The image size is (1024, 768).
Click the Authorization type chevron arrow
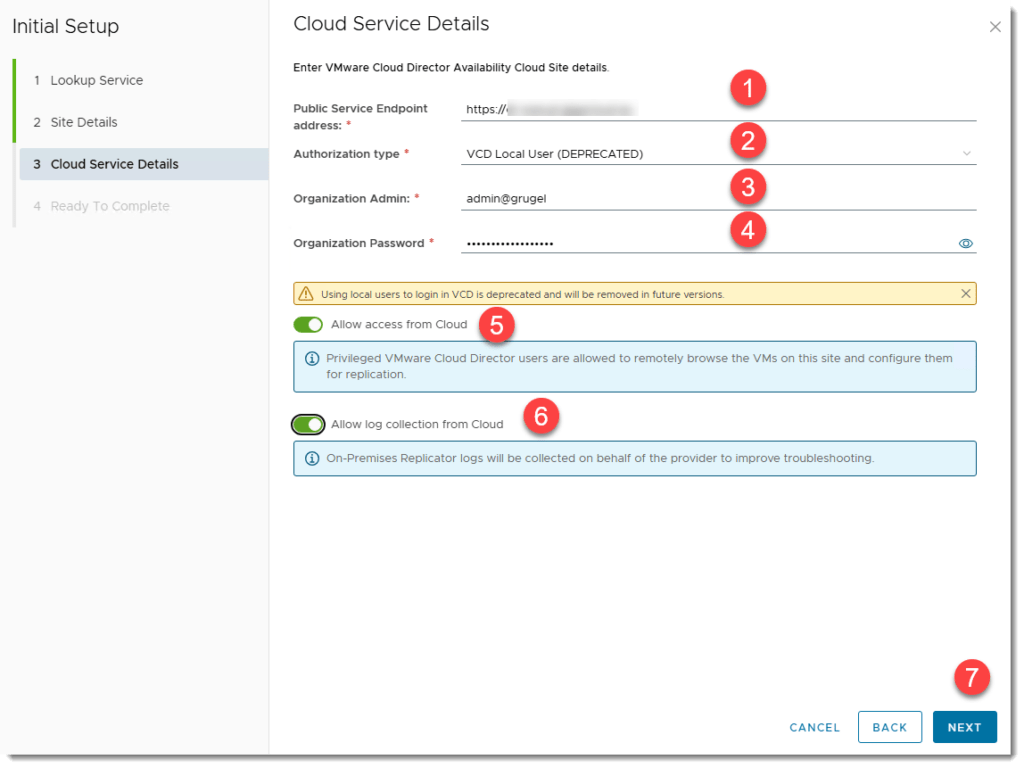[x=966, y=154]
